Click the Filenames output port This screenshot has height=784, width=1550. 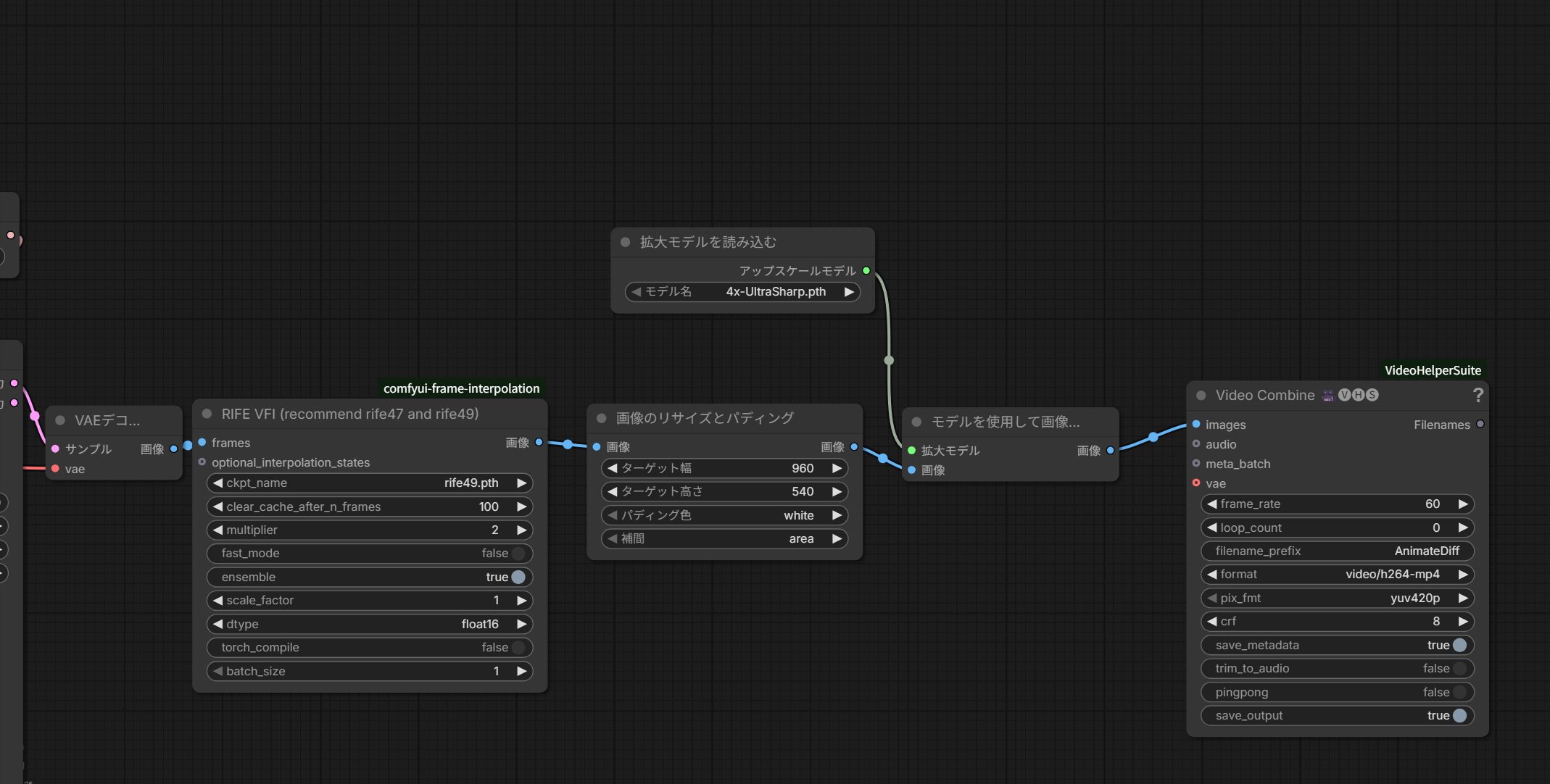1480,424
